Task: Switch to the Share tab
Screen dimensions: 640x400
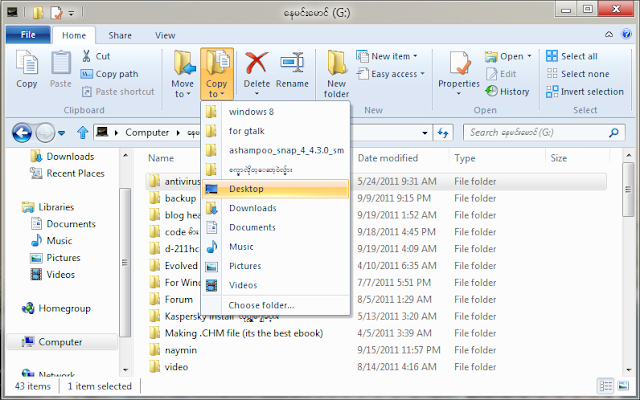Action: (120, 36)
